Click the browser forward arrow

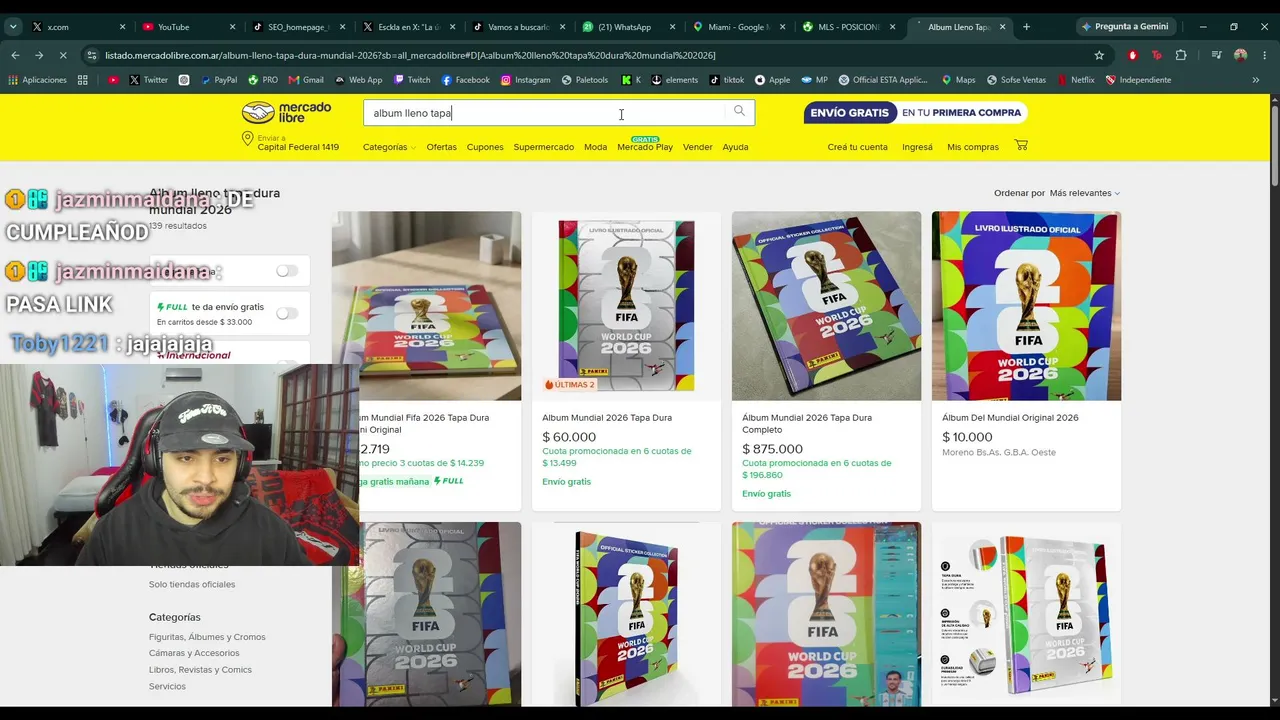[x=39, y=55]
